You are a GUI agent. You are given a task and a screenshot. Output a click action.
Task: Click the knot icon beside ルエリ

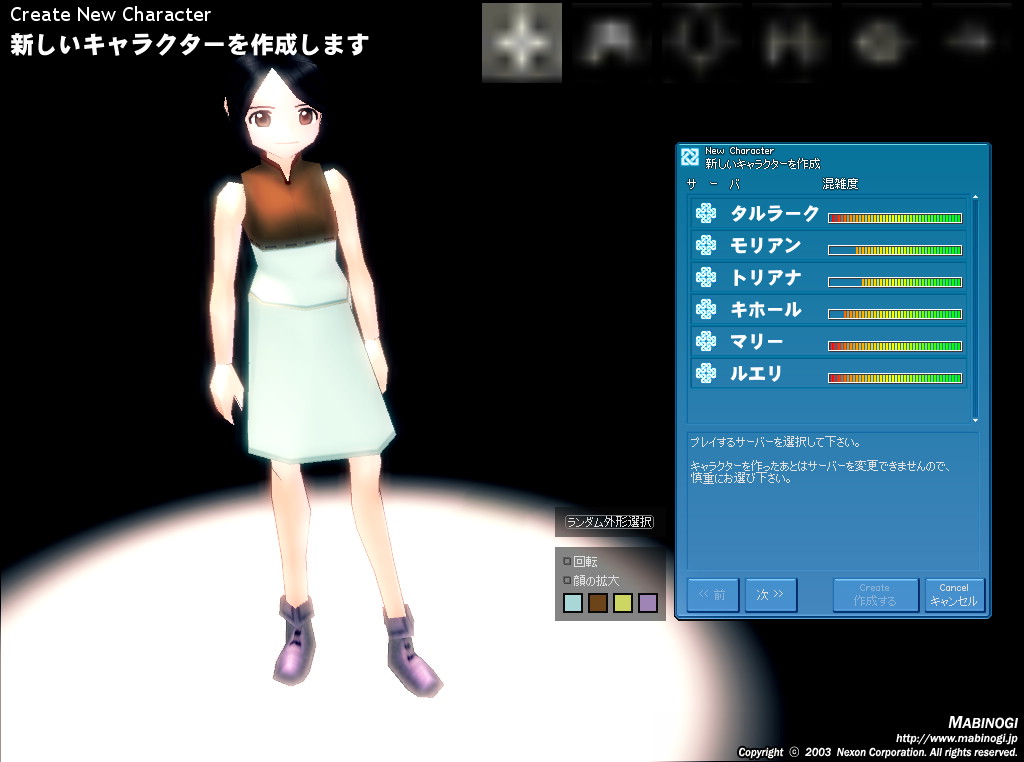tap(706, 373)
